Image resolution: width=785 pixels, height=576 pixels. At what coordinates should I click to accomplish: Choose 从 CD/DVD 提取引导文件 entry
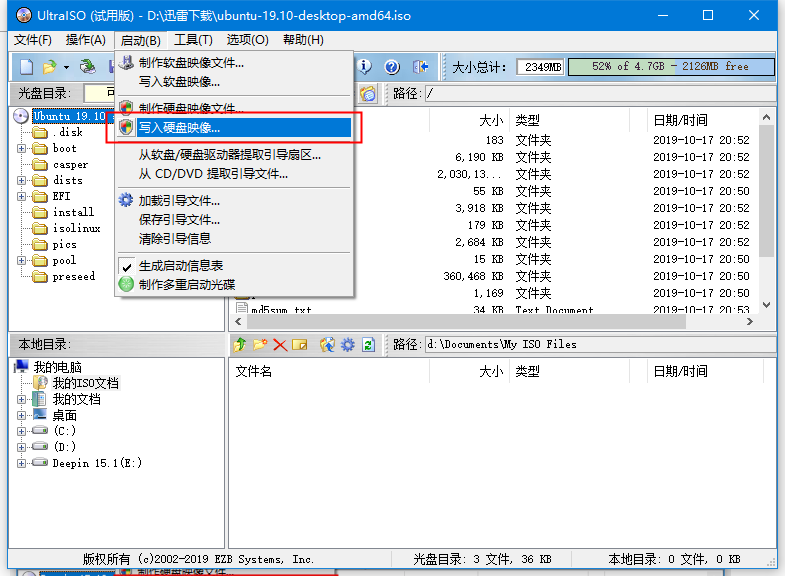pos(234,174)
